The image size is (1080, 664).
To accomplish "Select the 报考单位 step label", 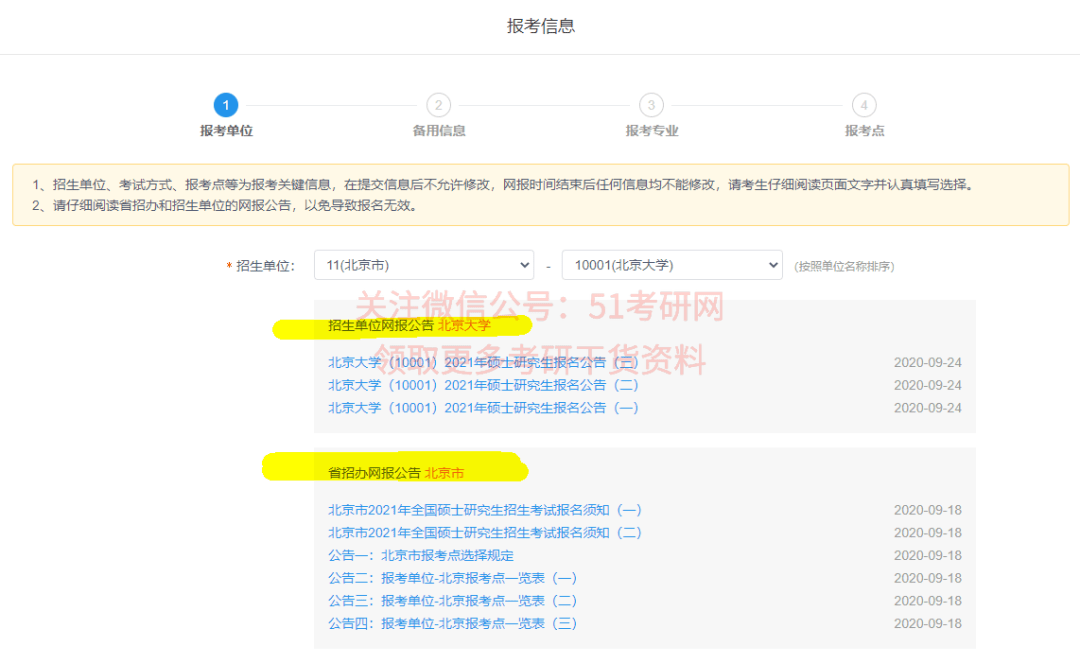I will (x=227, y=131).
